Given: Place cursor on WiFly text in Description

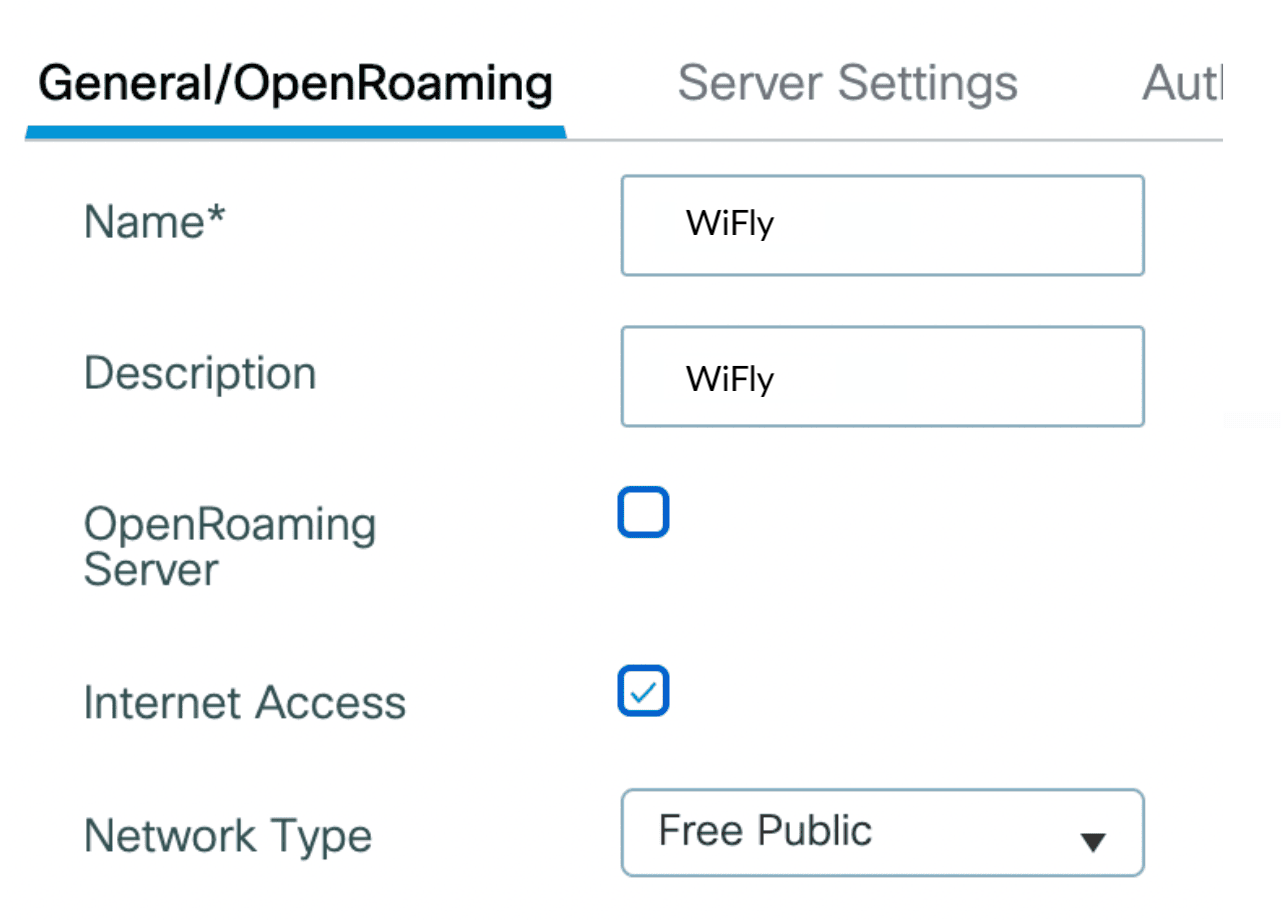Looking at the screenshot, I should point(730,380).
